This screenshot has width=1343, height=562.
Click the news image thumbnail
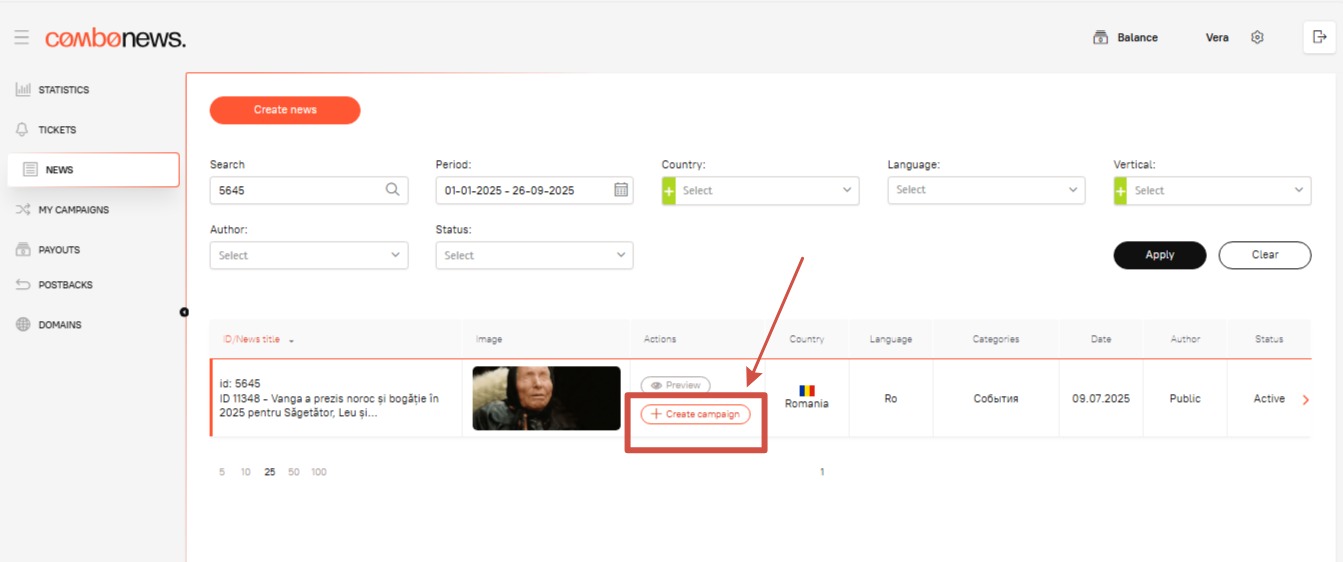coord(546,398)
